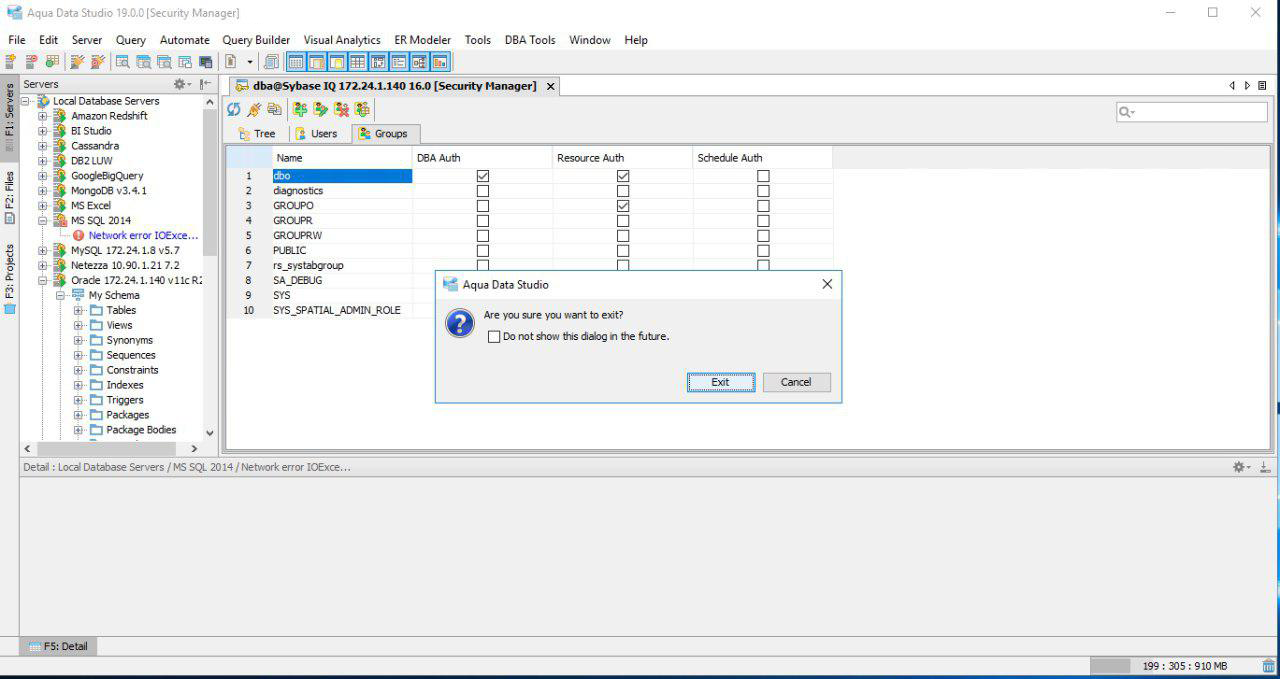Click the pin icon beside the Servers gear

tap(205, 85)
